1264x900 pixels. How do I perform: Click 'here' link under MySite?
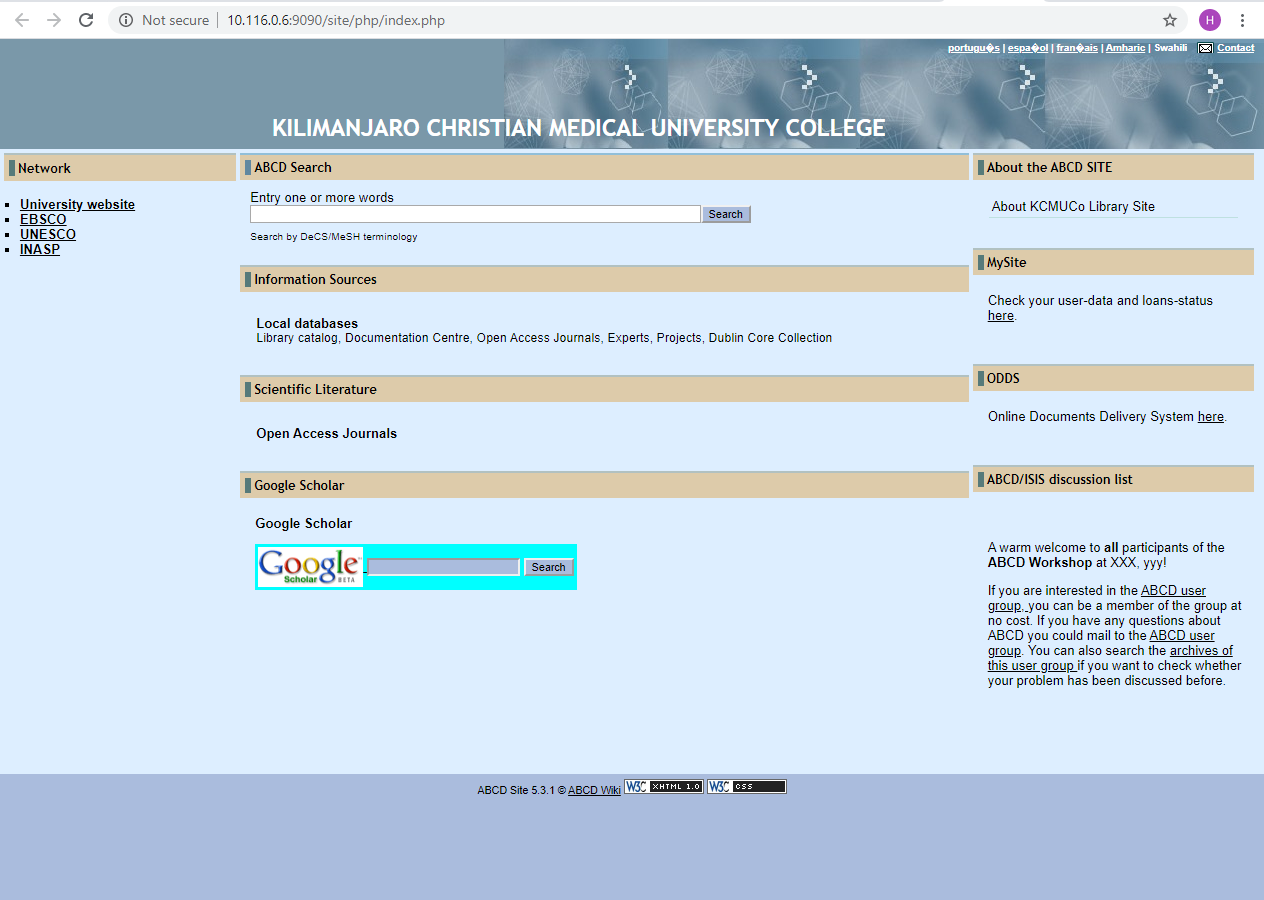coord(1001,316)
